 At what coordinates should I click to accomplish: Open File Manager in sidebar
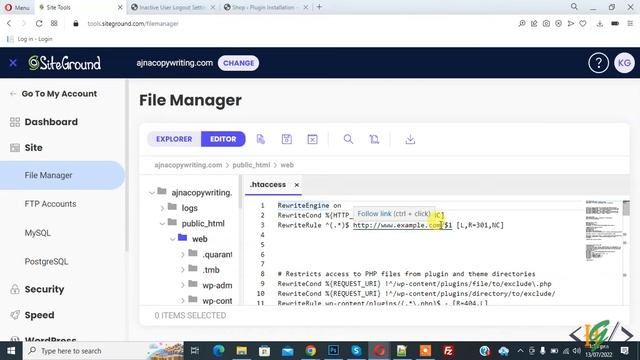pos(62,175)
